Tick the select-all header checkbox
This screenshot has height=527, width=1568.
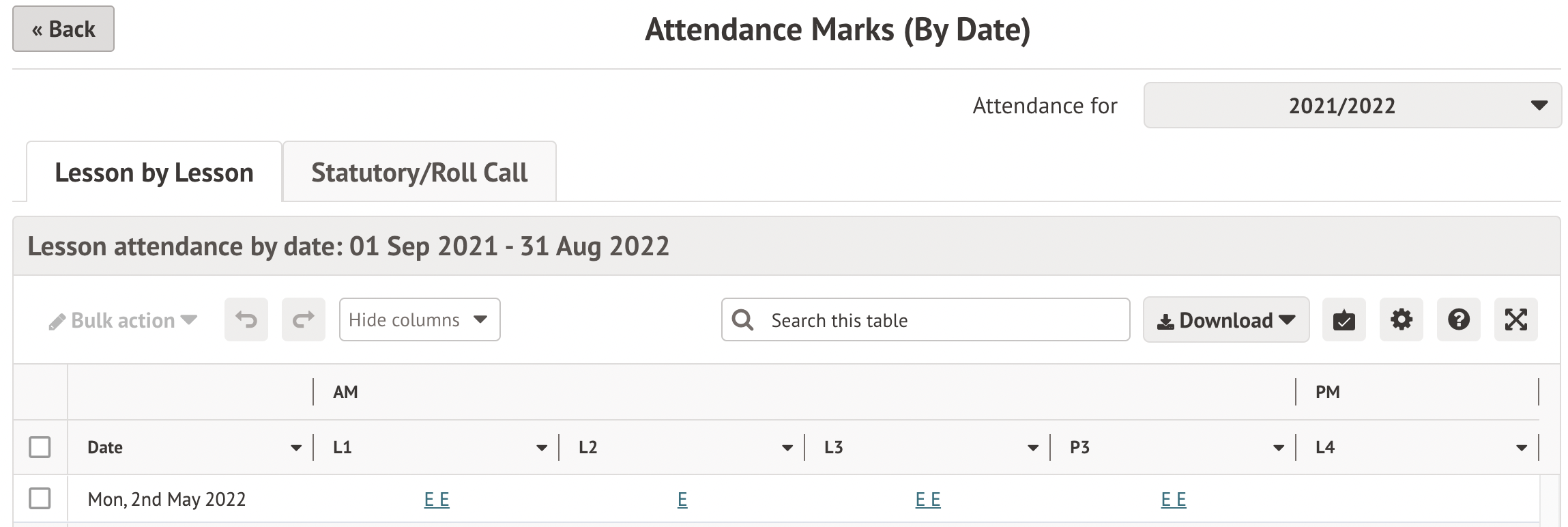coord(40,447)
